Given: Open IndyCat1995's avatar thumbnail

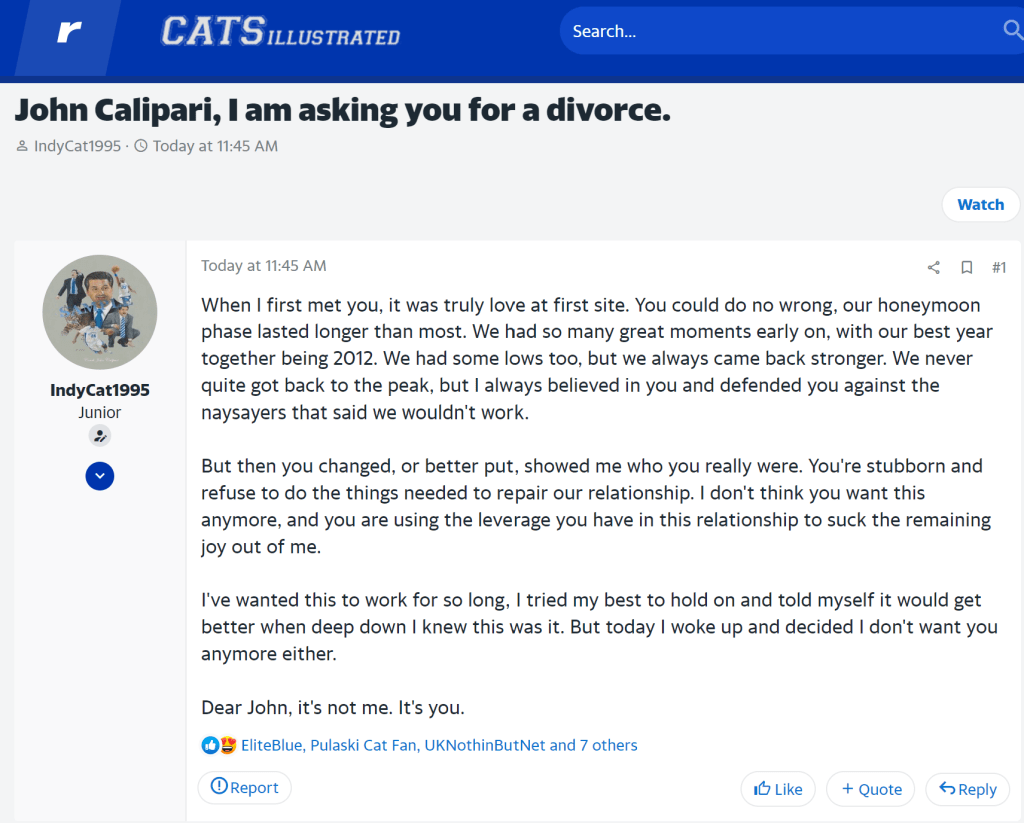Looking at the screenshot, I should point(100,312).
